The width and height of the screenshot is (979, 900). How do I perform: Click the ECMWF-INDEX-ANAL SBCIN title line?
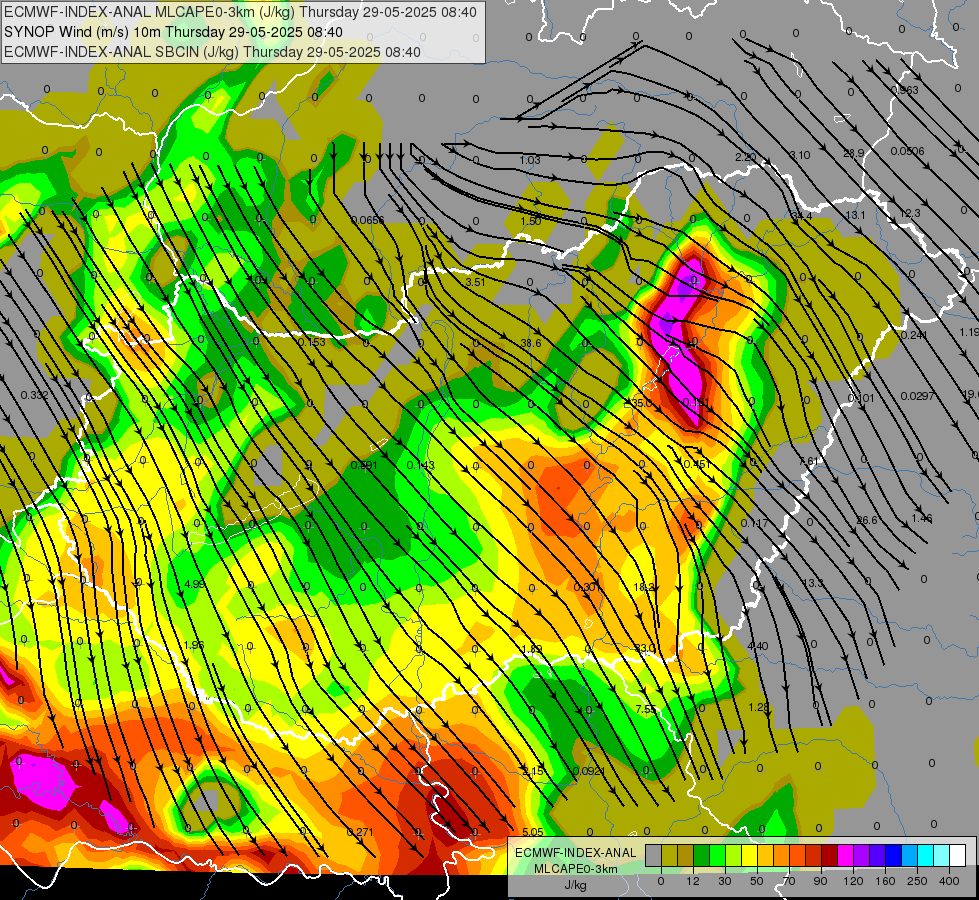(x=212, y=52)
